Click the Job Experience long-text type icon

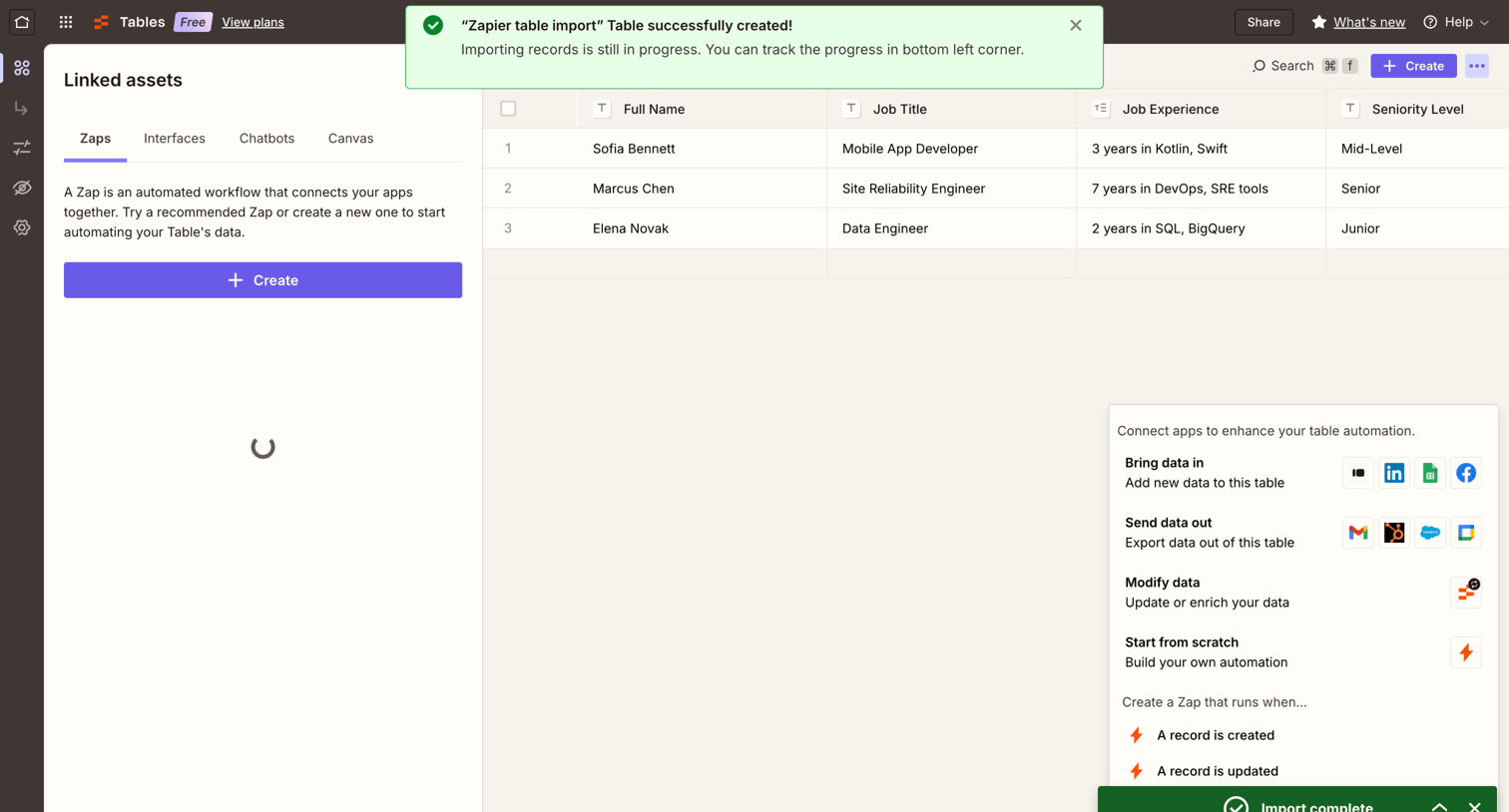click(x=1100, y=109)
